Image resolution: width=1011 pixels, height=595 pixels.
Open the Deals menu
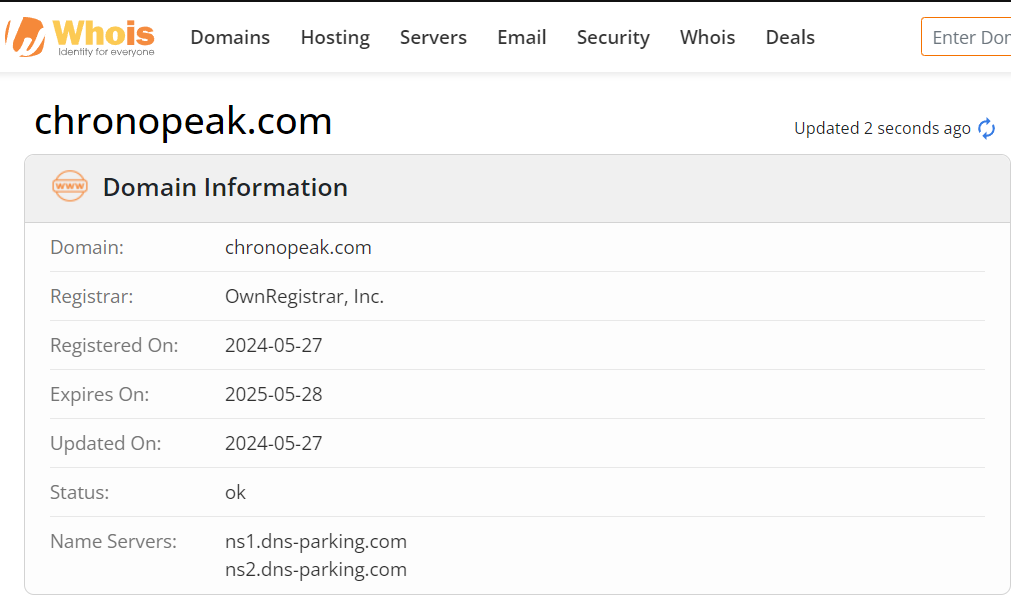point(790,37)
